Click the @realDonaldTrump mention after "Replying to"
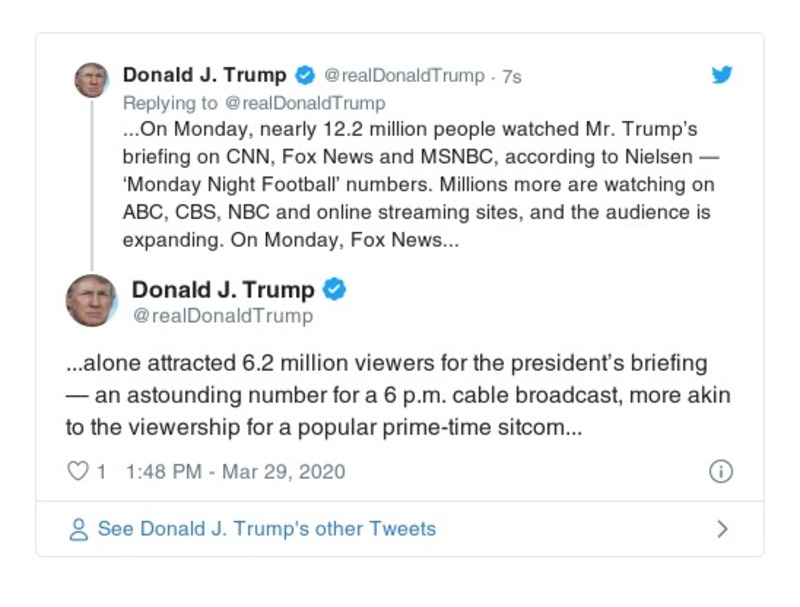Image resolution: width=800 pixels, height=607 pixels. point(306,102)
